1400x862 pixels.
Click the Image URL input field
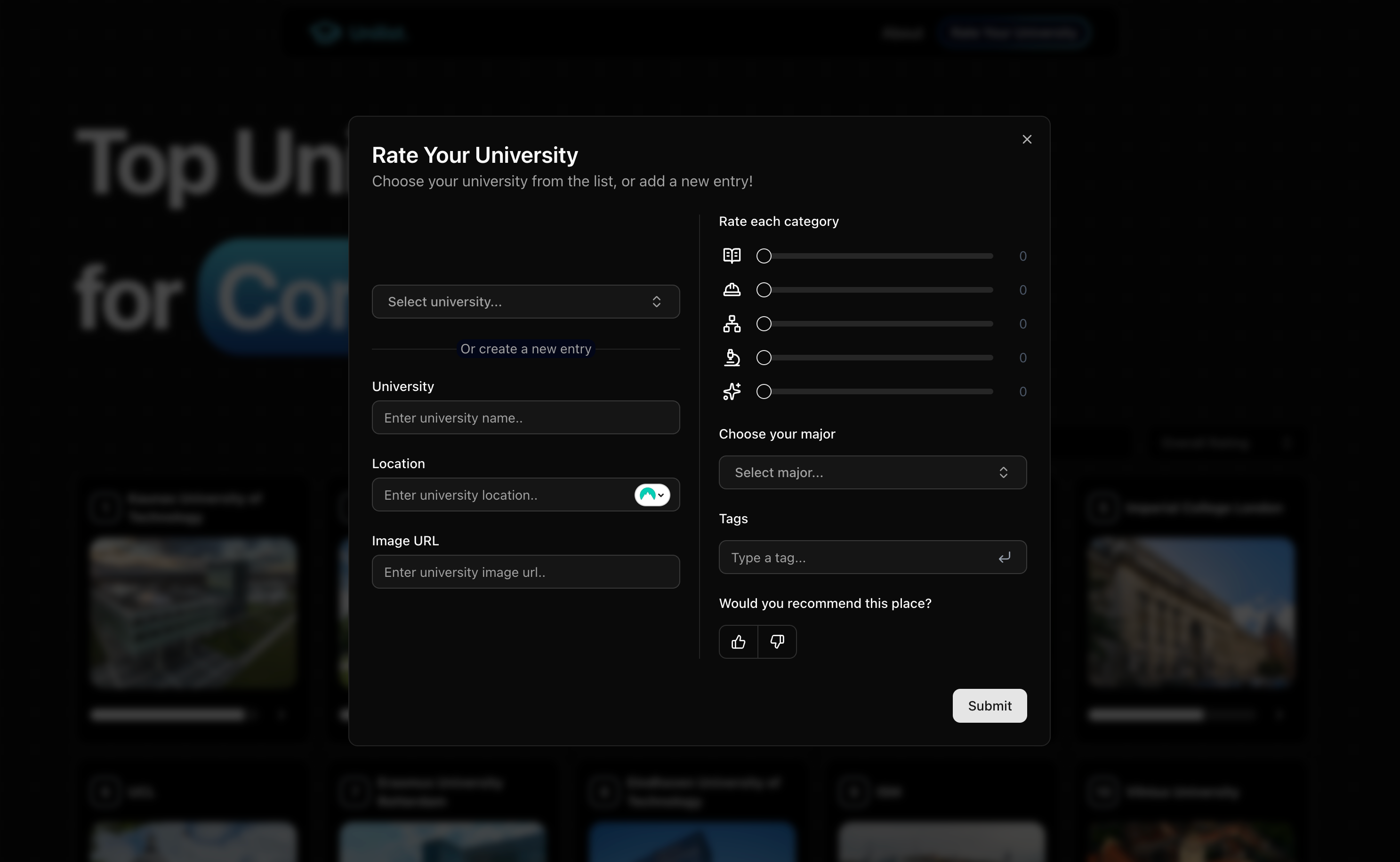click(x=525, y=572)
